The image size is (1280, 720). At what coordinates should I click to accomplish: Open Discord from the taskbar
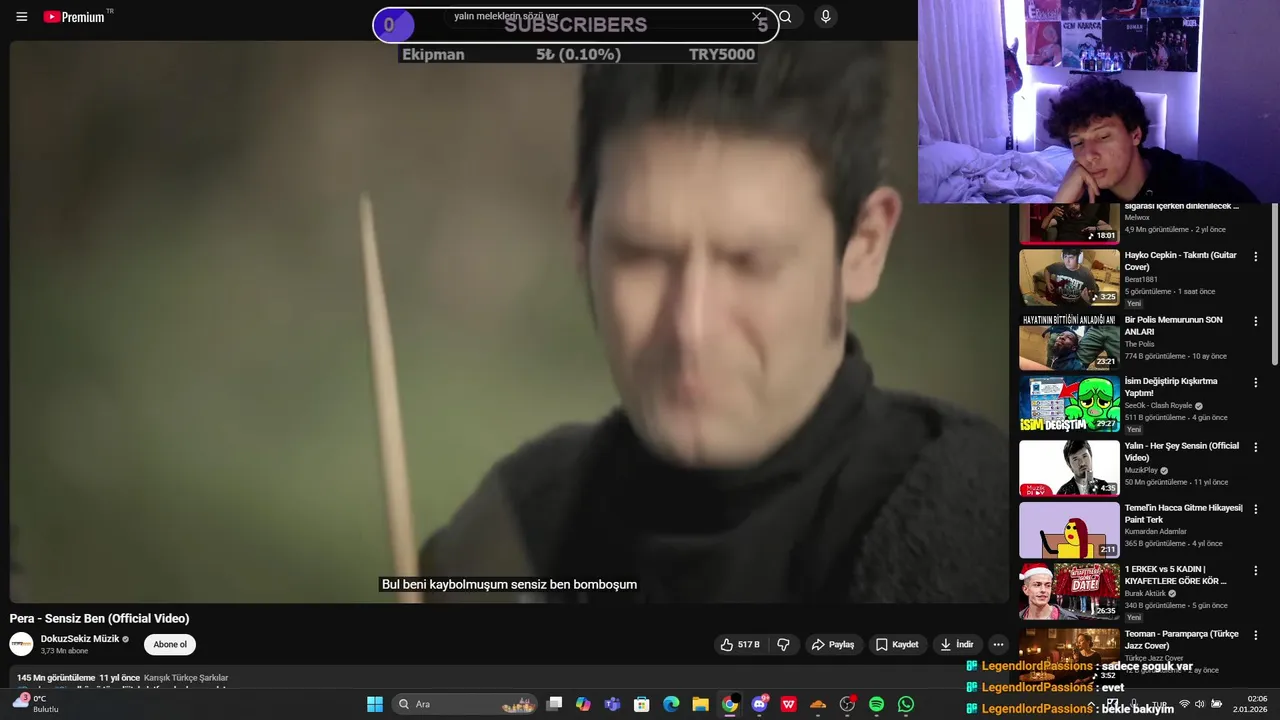tap(759, 704)
